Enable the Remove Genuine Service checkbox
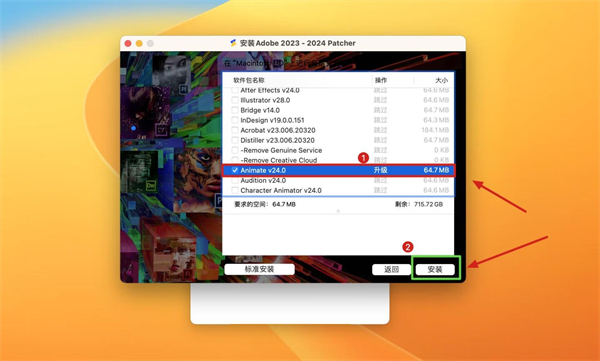 click(235, 150)
